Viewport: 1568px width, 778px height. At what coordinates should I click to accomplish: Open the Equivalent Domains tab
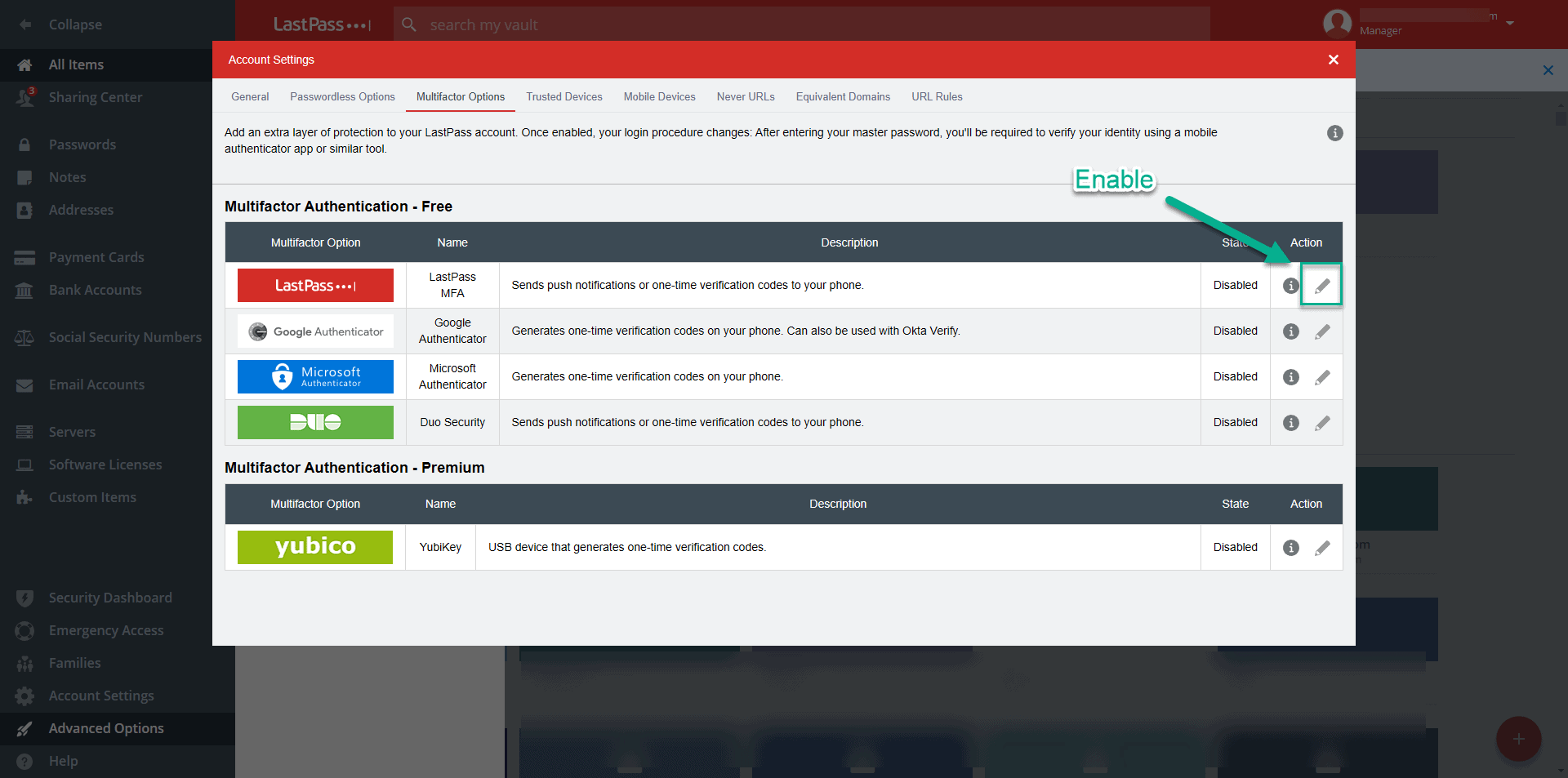pos(843,96)
